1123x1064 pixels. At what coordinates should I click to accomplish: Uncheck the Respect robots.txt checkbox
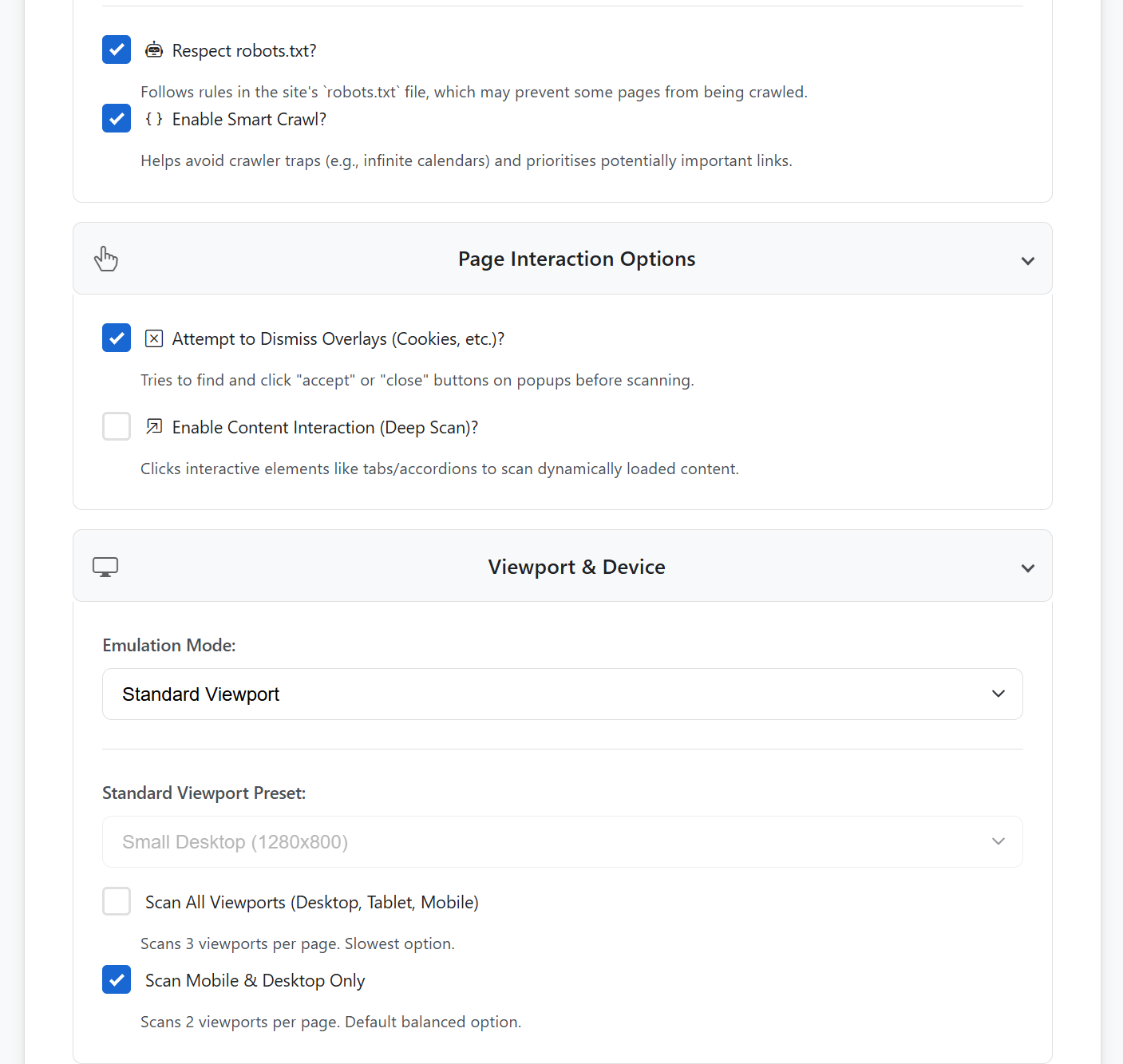click(x=117, y=49)
